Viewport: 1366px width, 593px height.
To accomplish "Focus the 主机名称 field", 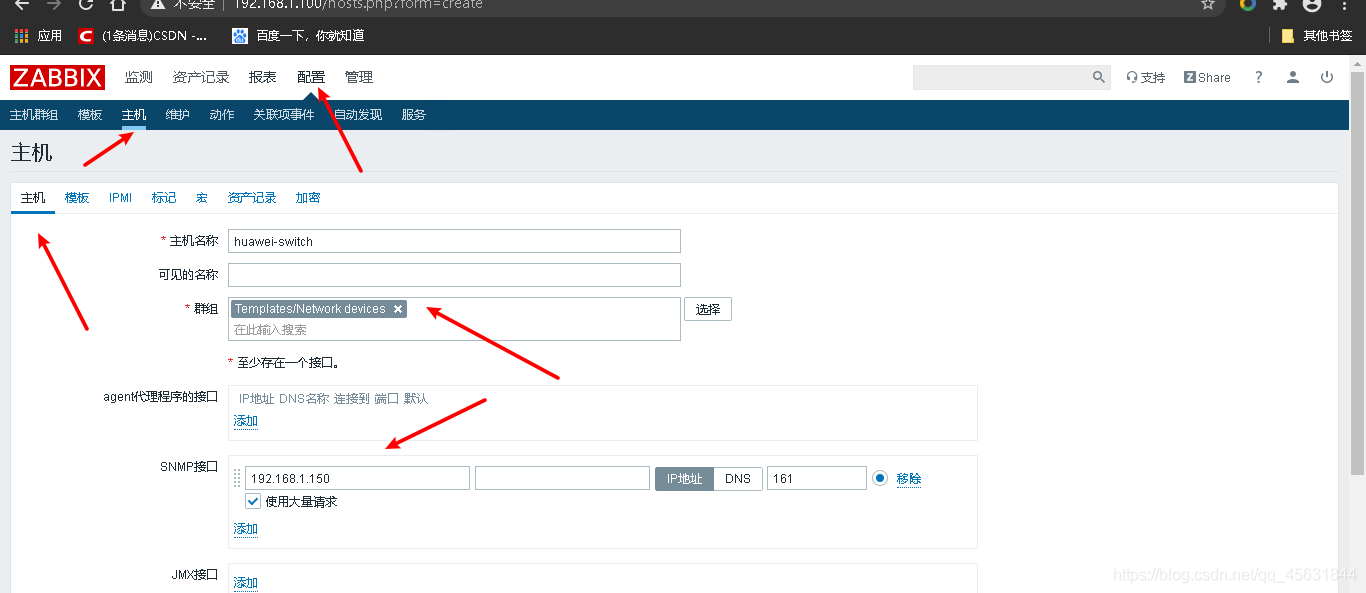I will pos(454,241).
